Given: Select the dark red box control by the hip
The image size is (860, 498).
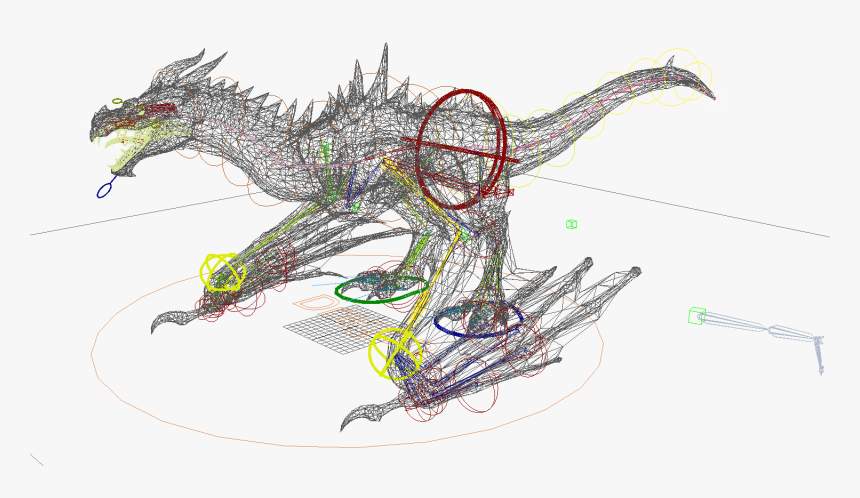Looking at the screenshot, I should point(503,191).
